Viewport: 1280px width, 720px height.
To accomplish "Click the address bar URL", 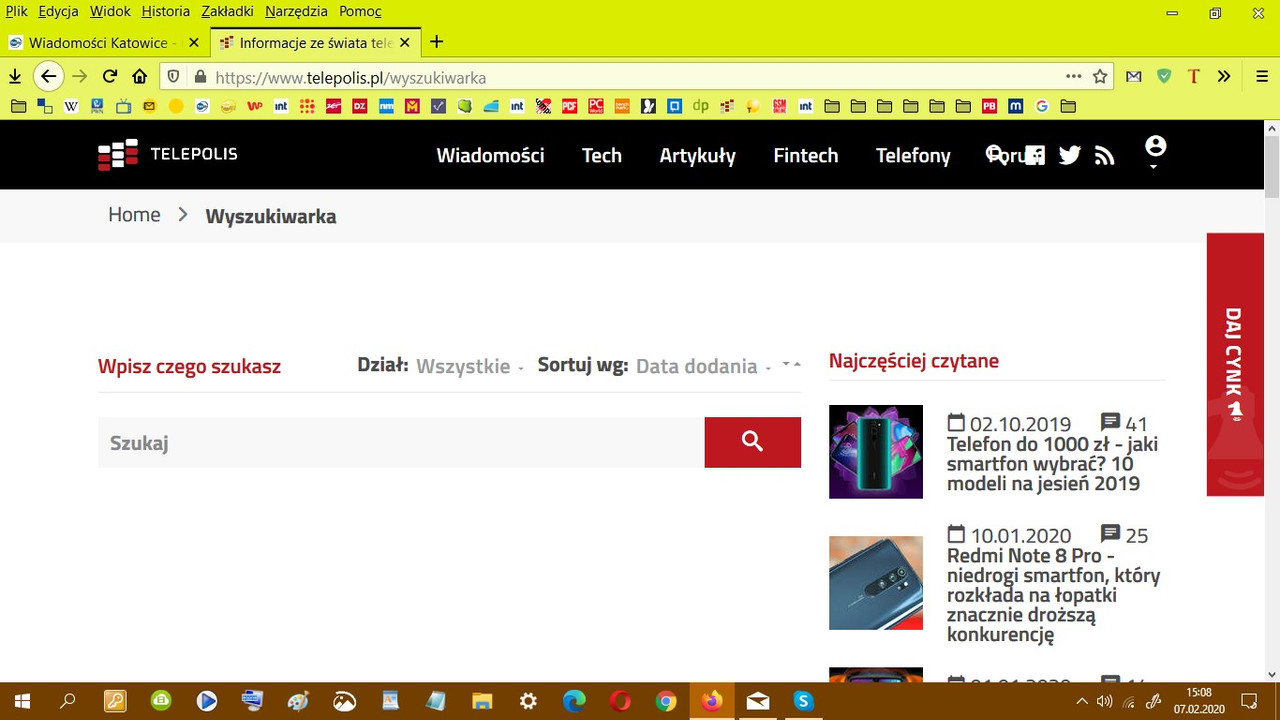I will (x=351, y=77).
